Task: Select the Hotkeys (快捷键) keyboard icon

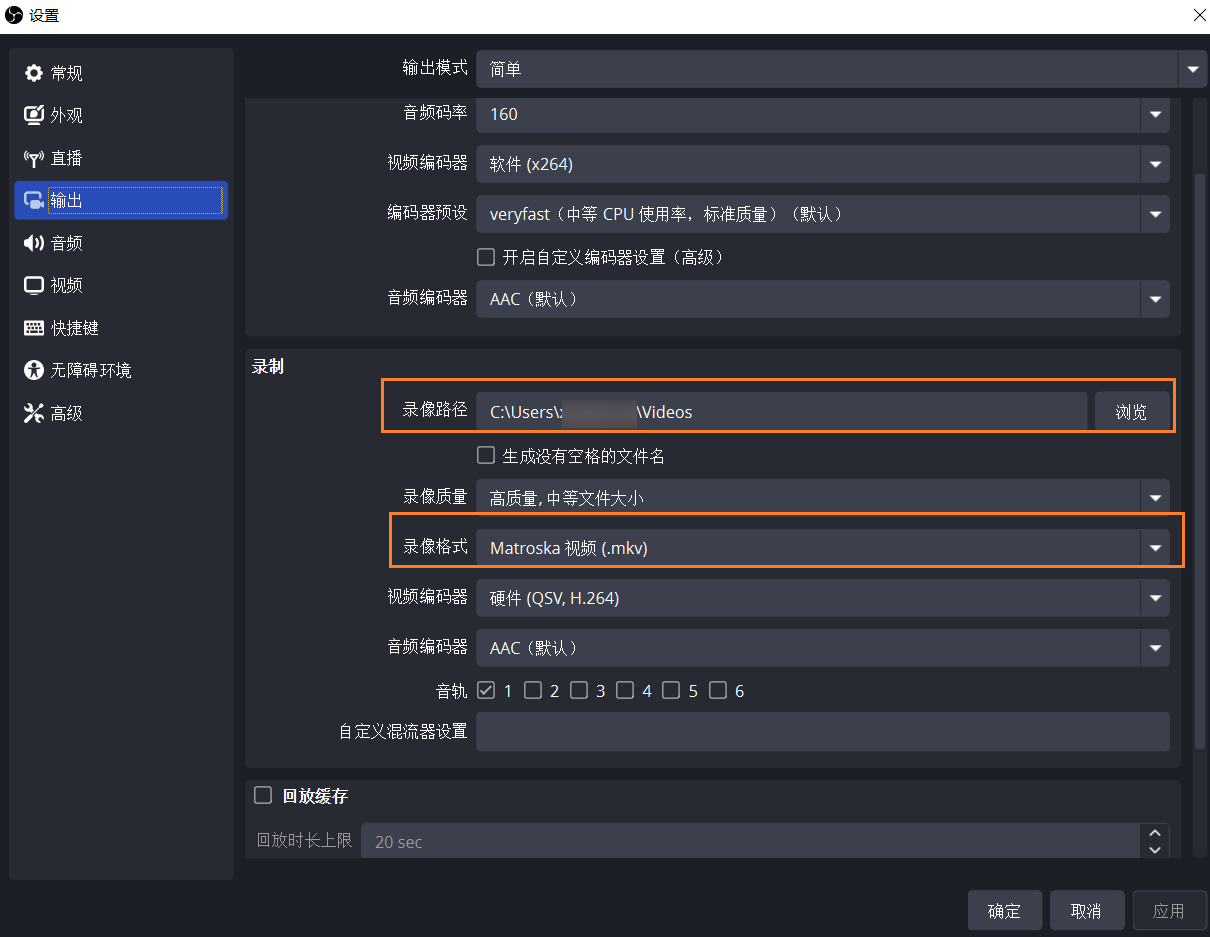Action: click(34, 328)
